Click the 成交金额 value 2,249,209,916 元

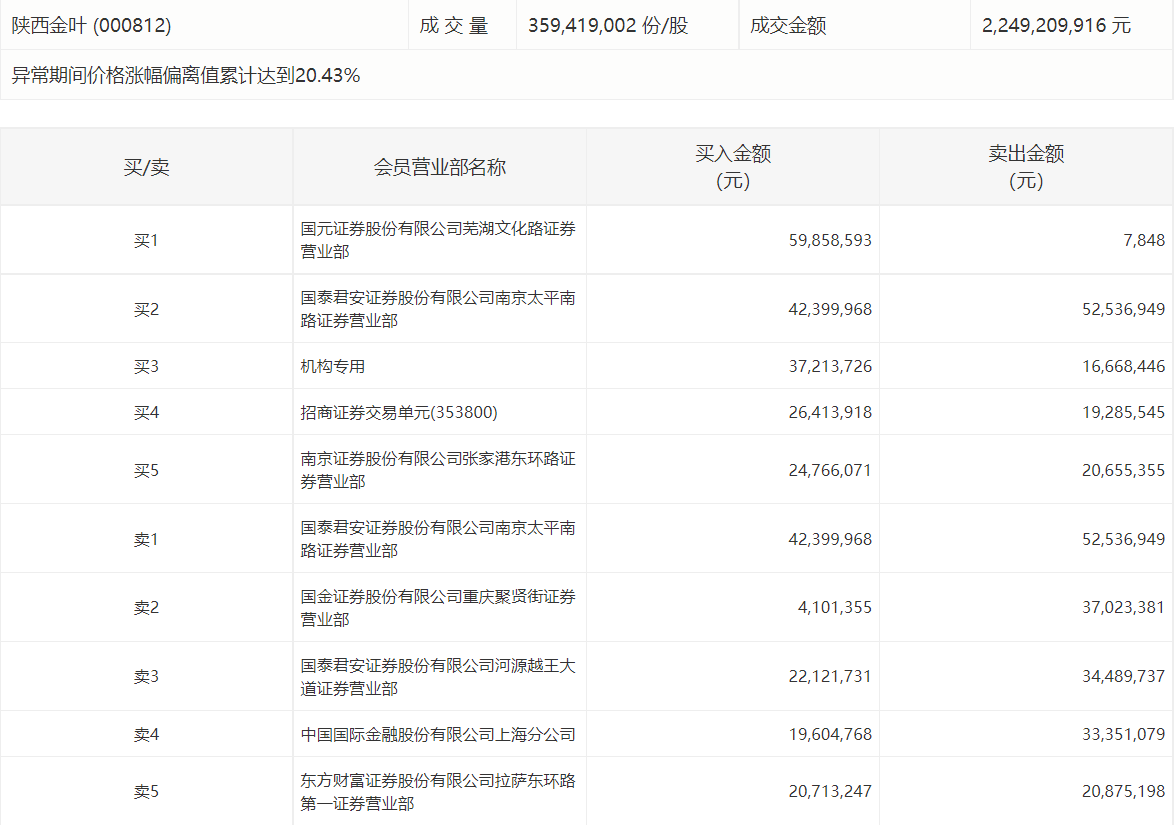[1056, 26]
